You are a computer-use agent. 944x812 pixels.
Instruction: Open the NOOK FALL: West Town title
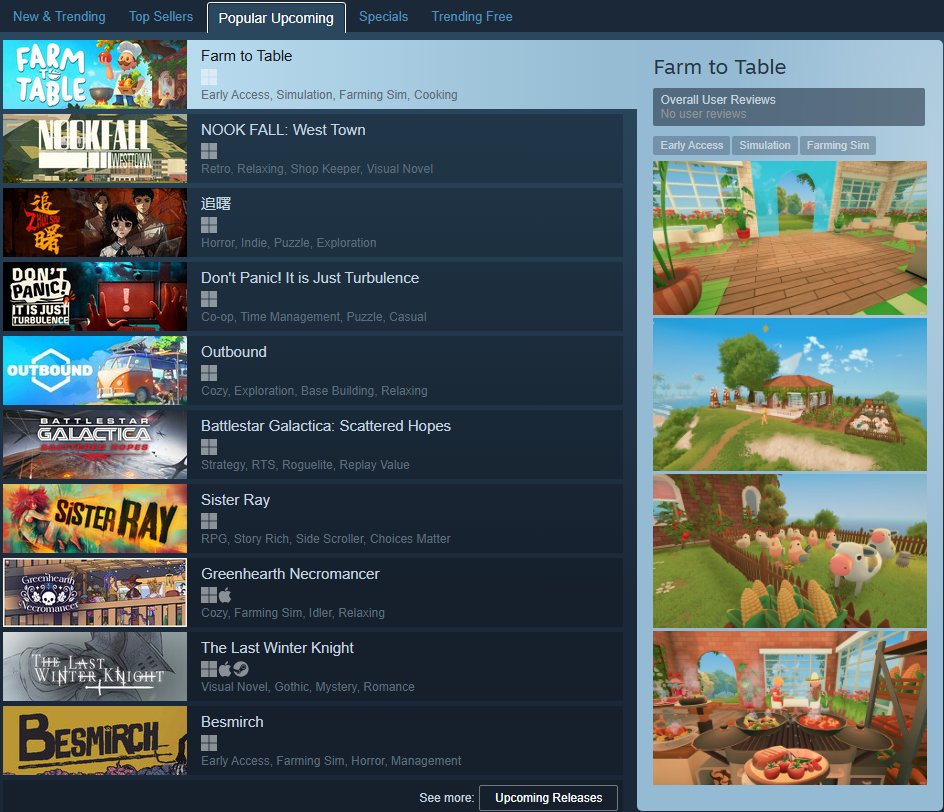coord(283,130)
